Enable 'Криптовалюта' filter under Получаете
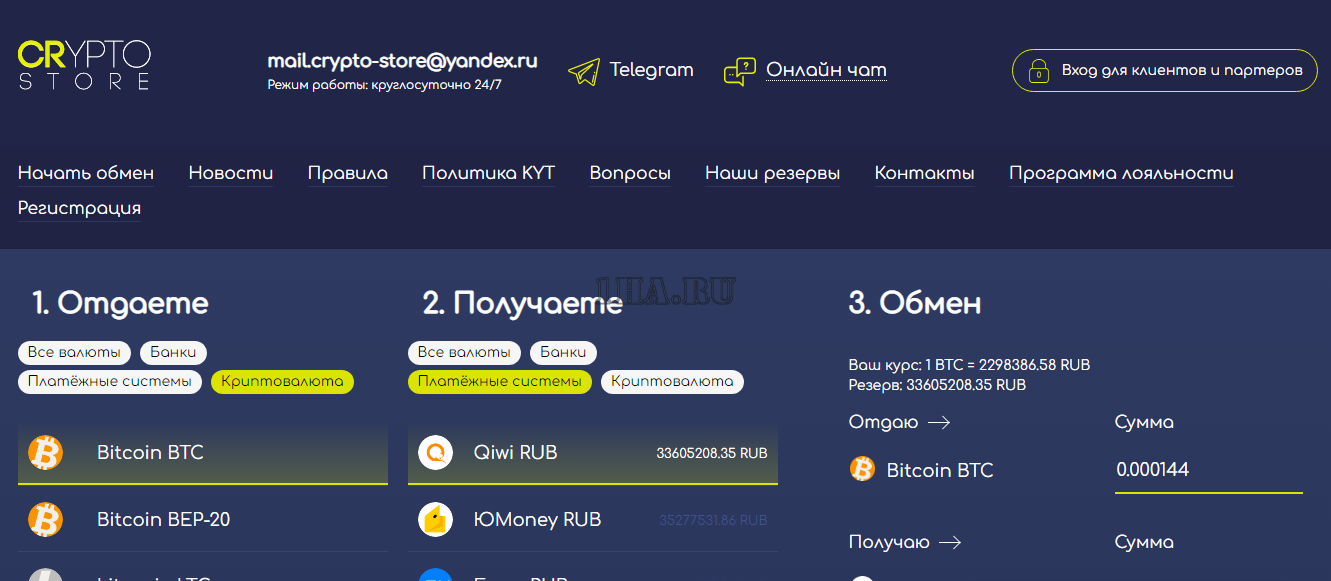Viewport: 1331px width, 581px height. click(672, 382)
